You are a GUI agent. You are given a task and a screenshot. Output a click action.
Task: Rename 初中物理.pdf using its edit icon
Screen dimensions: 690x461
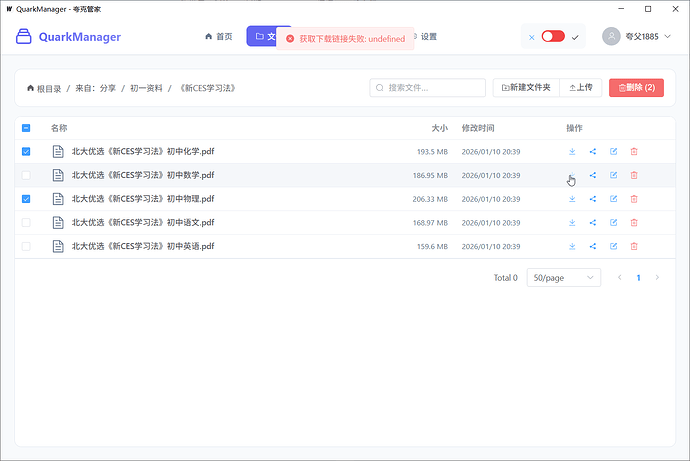tap(613, 199)
